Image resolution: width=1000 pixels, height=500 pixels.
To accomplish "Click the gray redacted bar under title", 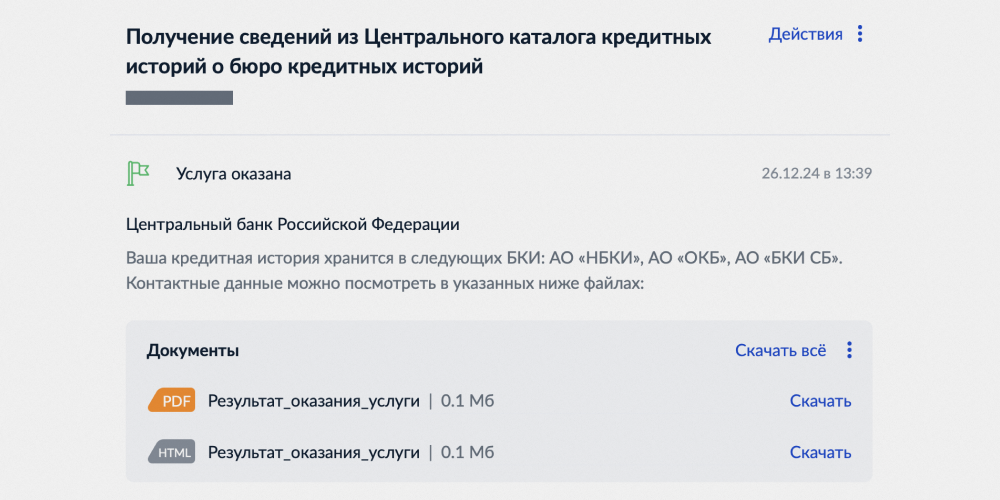I will point(179,98).
